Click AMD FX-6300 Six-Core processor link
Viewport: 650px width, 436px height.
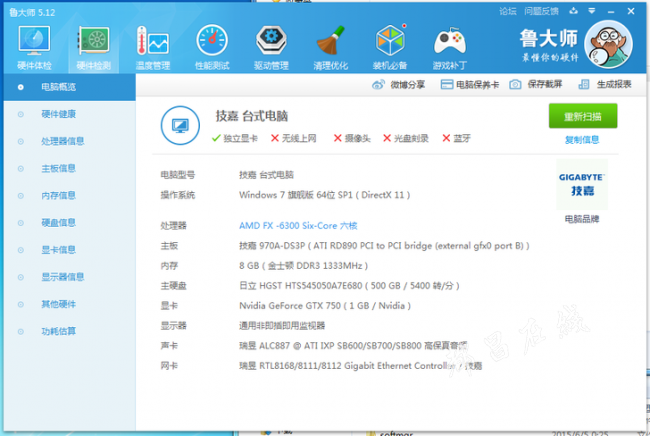[298, 226]
